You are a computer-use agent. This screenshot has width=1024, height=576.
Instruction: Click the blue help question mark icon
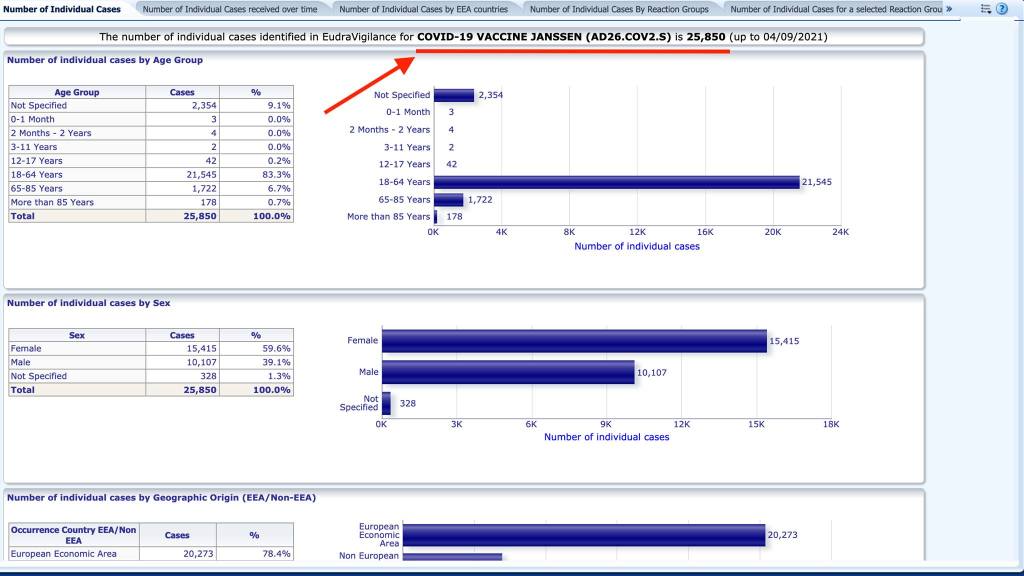click(x=1002, y=9)
